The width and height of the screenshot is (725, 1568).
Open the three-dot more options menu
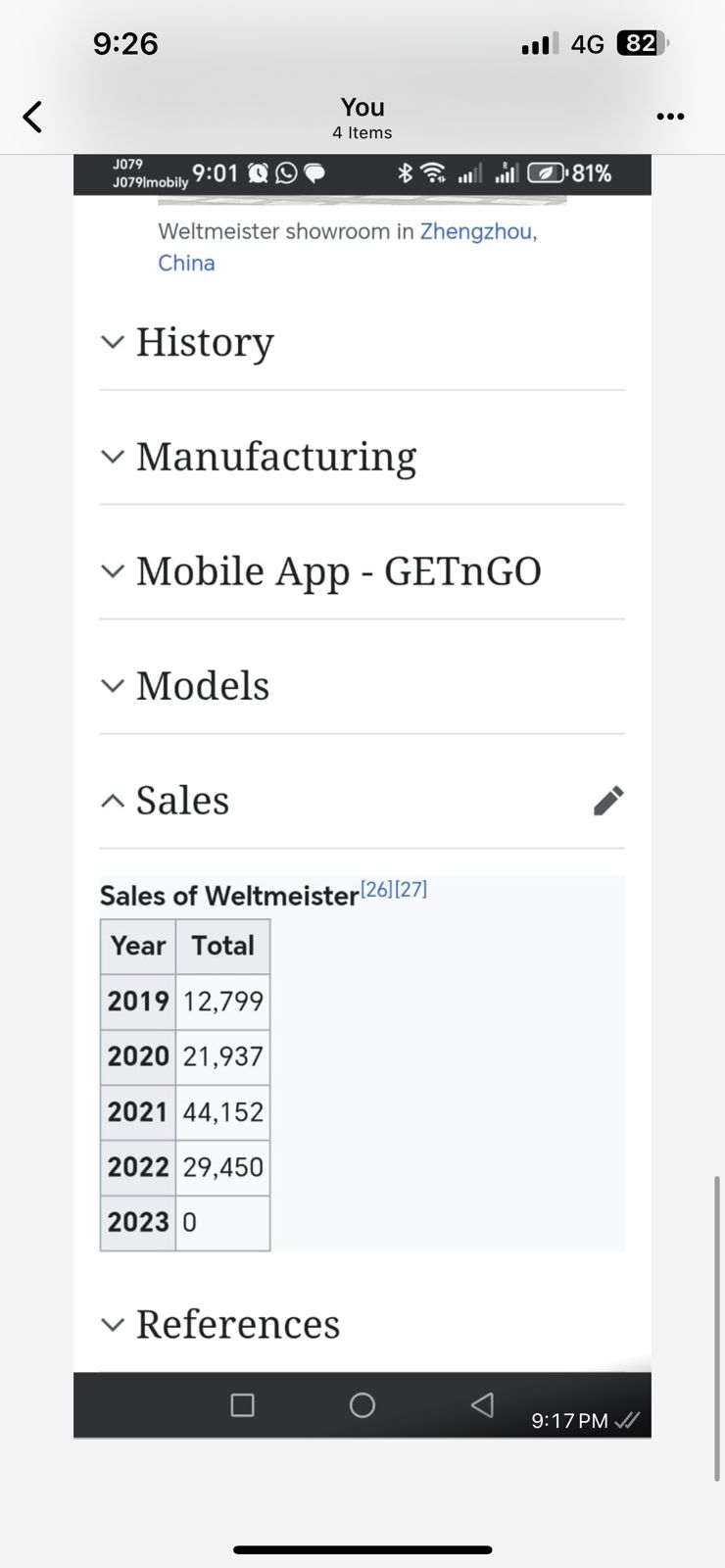670,117
